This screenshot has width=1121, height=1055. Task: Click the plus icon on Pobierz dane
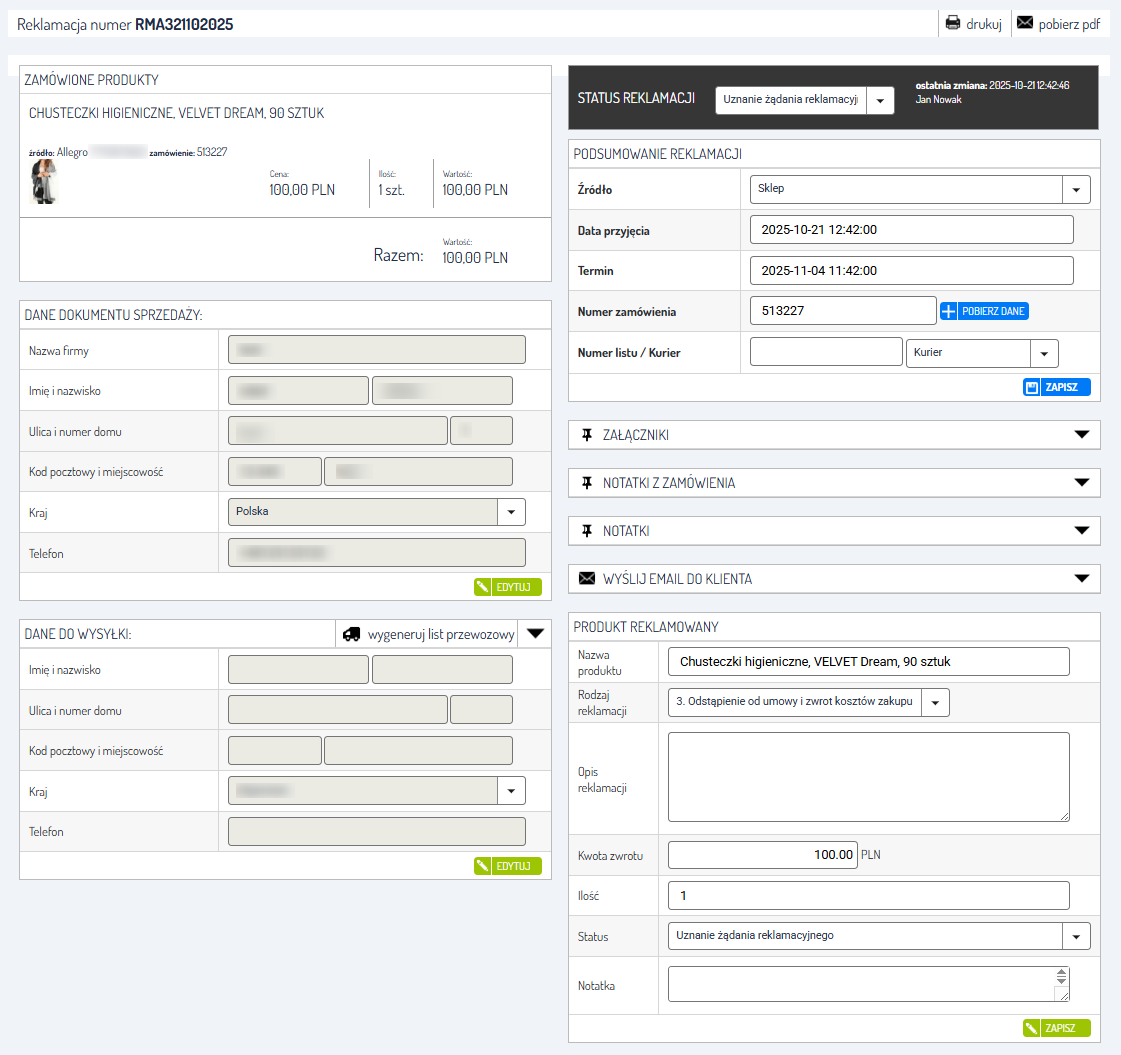(949, 312)
